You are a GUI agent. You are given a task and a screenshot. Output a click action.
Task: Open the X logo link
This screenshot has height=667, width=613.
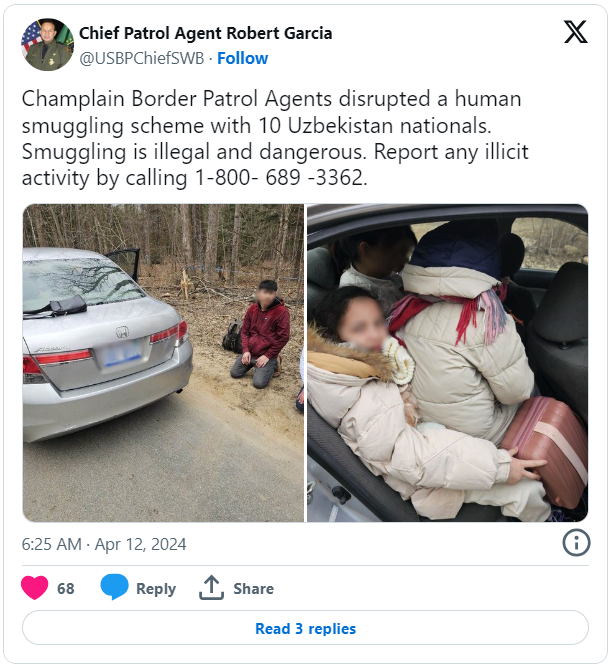click(576, 32)
